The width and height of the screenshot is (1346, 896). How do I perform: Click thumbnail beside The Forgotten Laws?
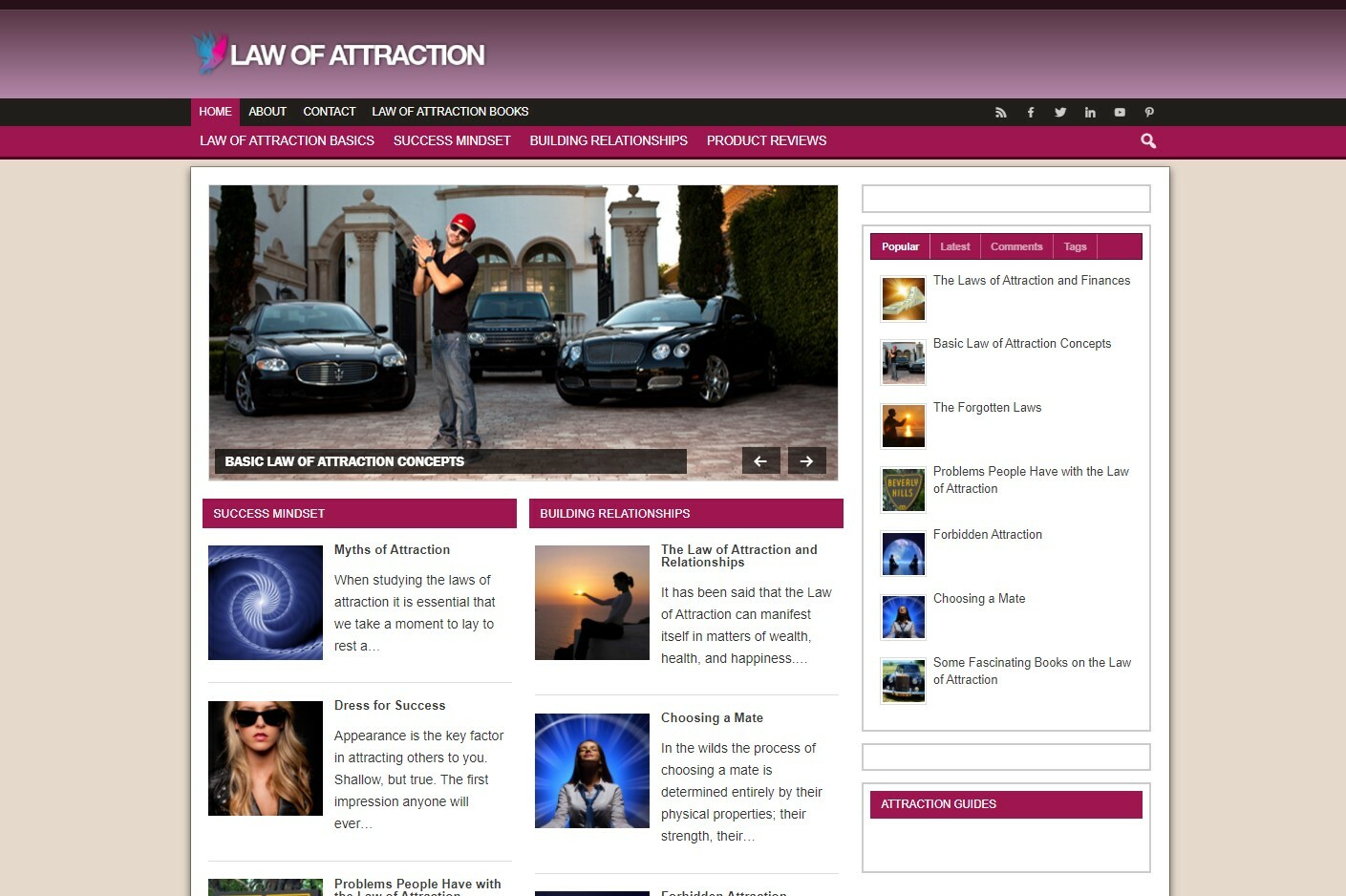(904, 426)
